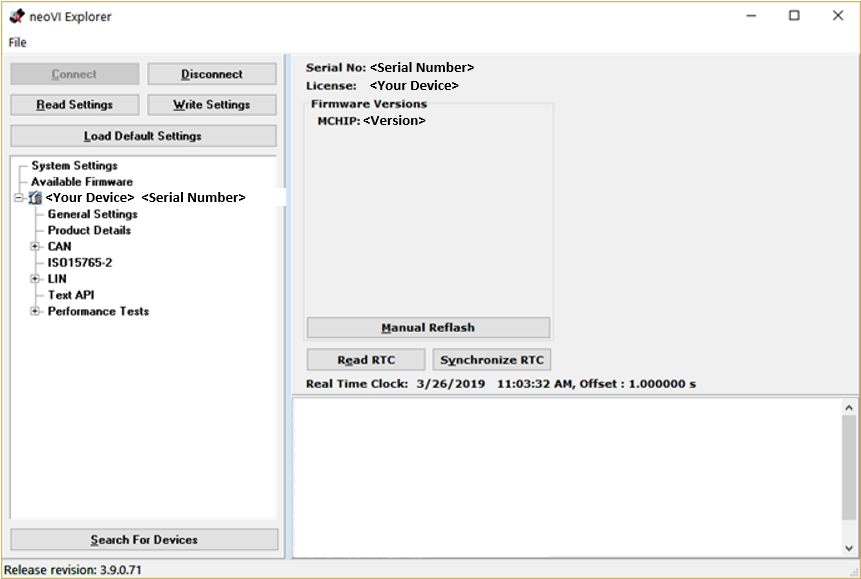Click the Read Settings button
Screen dimensions: 861x579
pyautogui.click(x=75, y=104)
